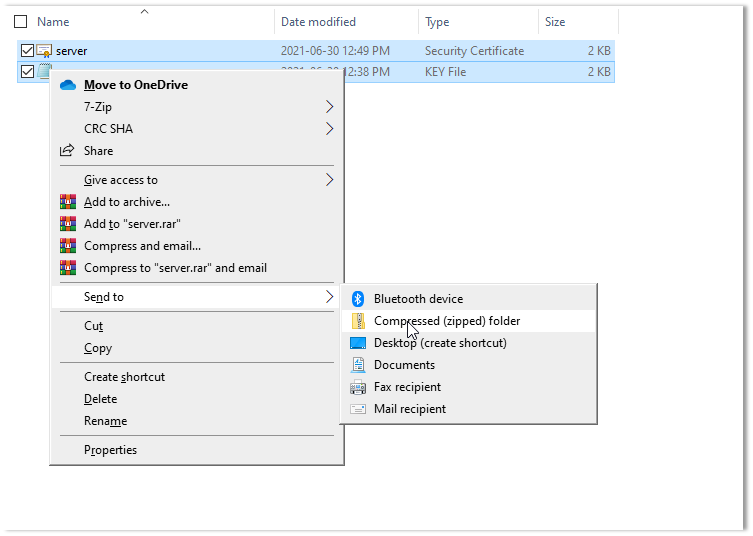The width and height of the screenshot is (753, 536).
Task: Click the Size column header
Action: (x=555, y=22)
